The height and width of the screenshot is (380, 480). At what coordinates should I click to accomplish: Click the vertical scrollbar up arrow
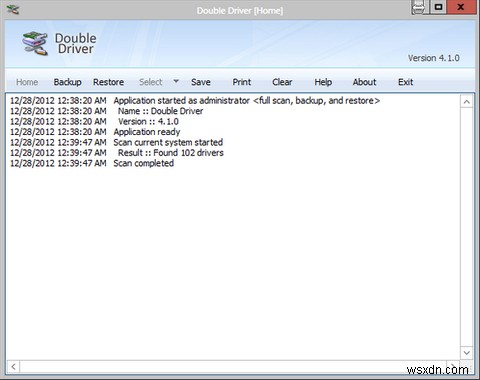467,102
